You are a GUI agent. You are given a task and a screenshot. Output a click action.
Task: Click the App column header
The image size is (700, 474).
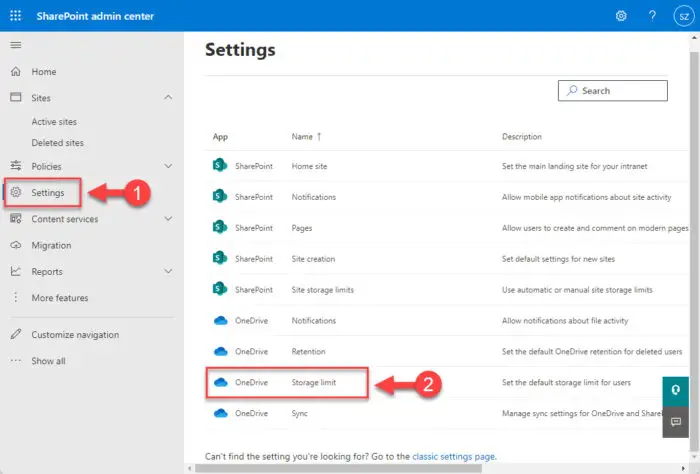[220, 137]
